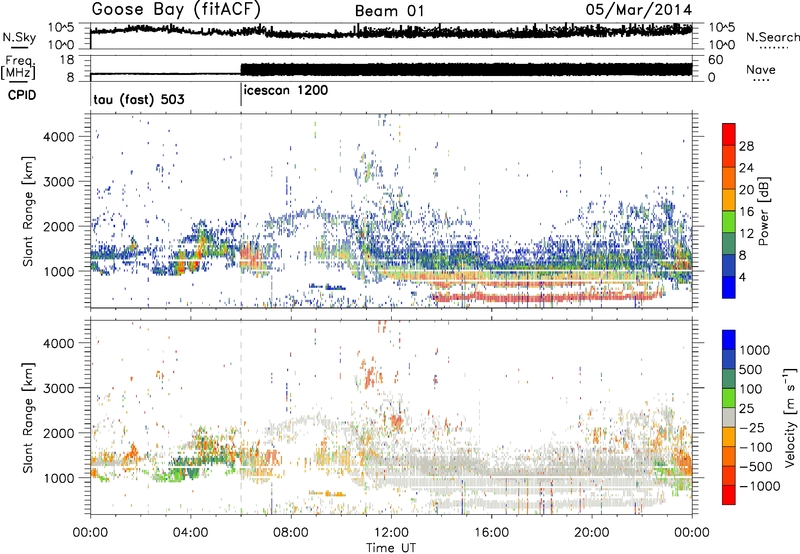The image size is (800, 554).
Task: Click the '1000' tick on Velocity colorbar
Action: [755, 350]
